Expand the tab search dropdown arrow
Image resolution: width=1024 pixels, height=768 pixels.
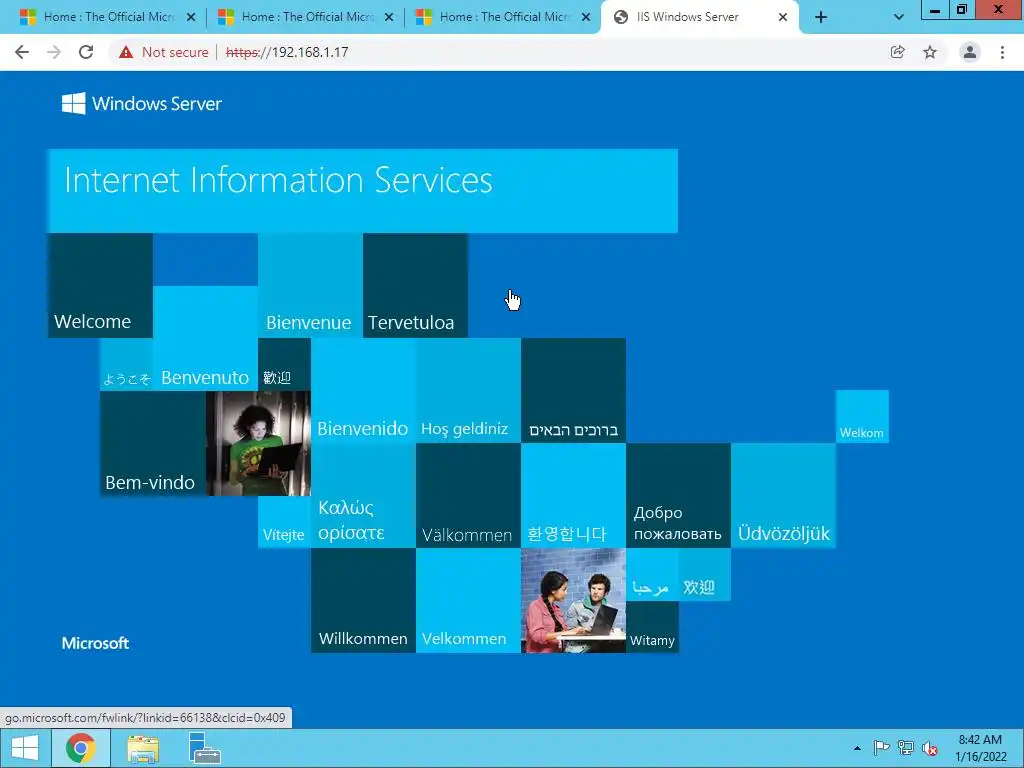coord(899,18)
